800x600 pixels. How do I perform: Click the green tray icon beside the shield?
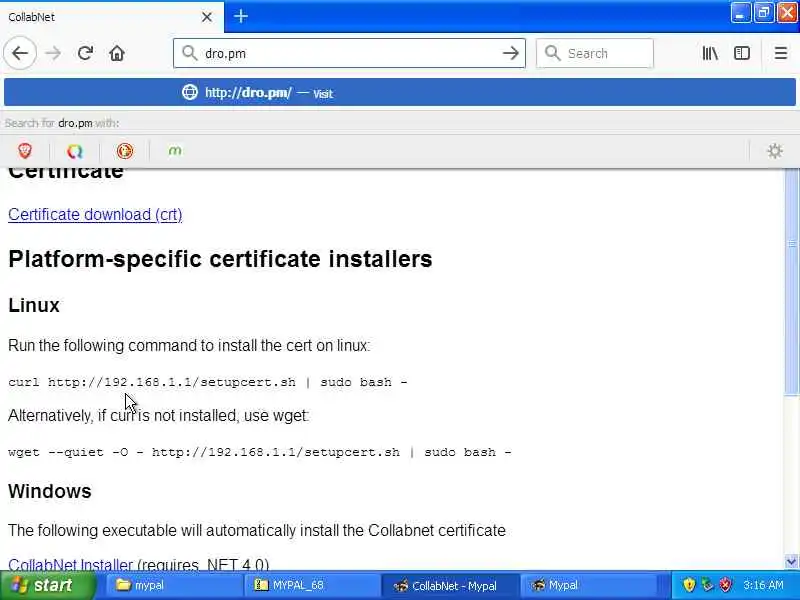[707, 585]
